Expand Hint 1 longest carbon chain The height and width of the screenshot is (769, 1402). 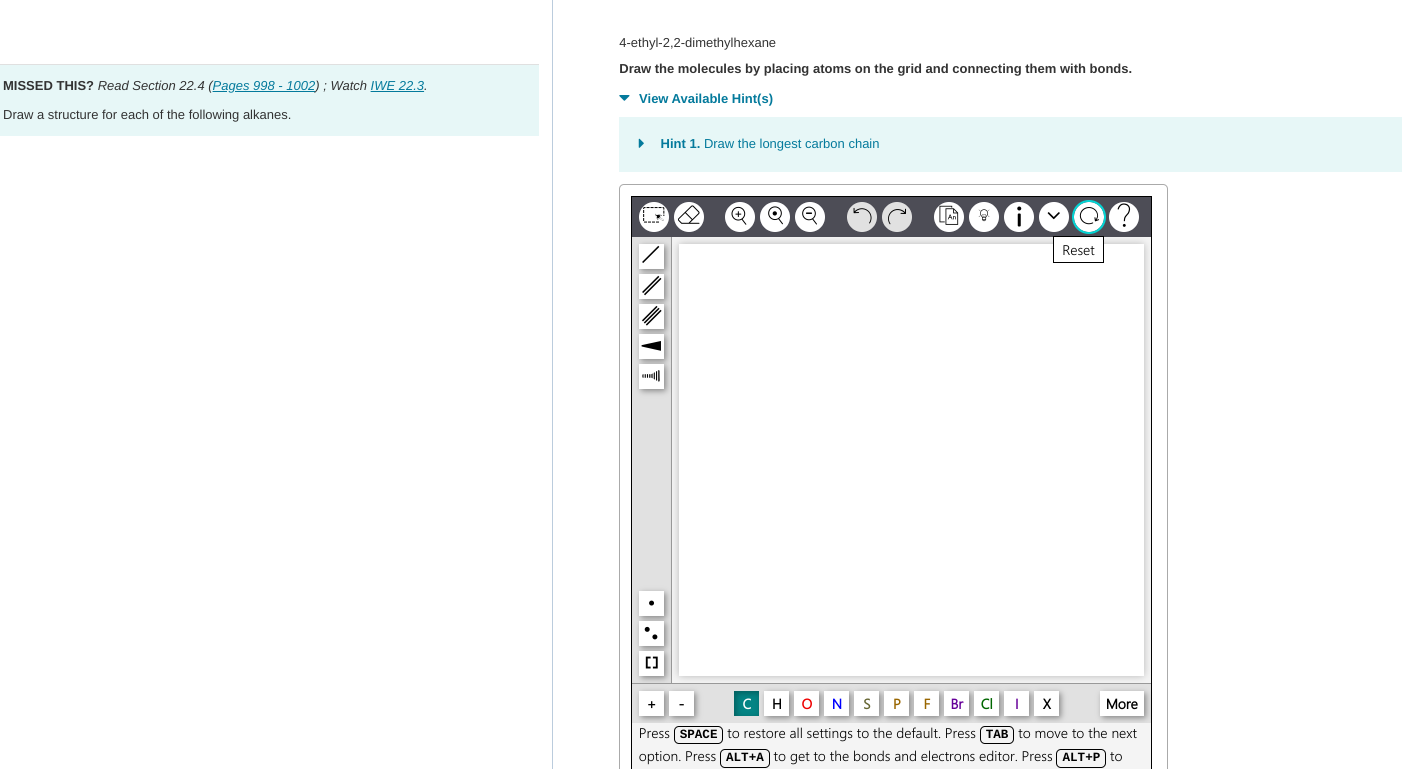tap(759, 144)
